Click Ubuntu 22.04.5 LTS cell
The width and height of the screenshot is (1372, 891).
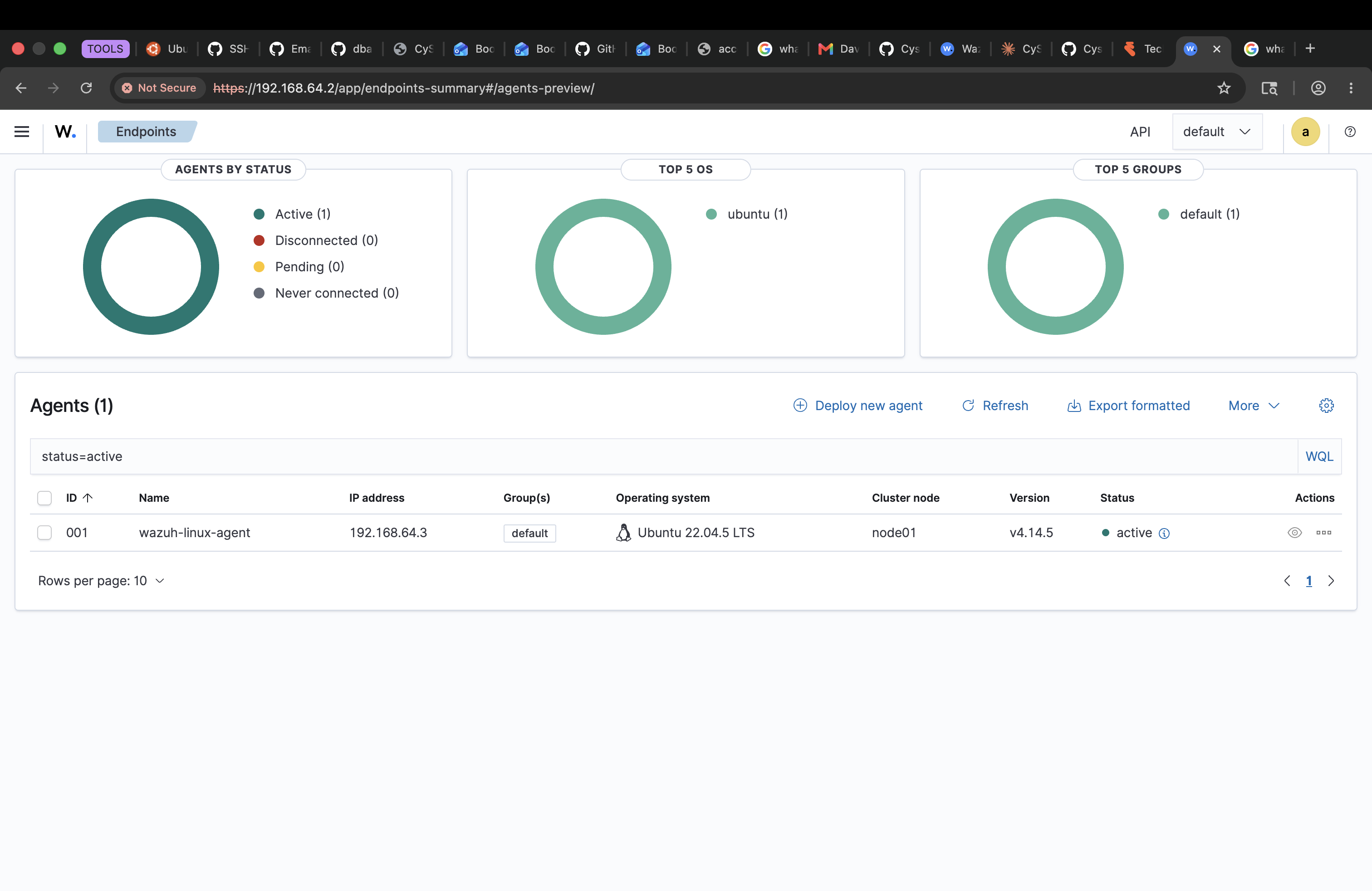point(686,533)
